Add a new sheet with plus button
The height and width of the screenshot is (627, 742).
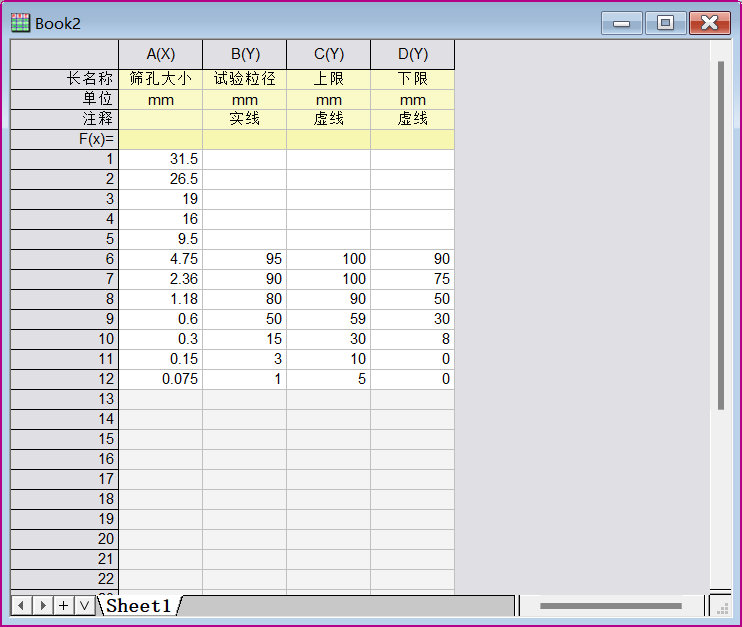tap(64, 605)
